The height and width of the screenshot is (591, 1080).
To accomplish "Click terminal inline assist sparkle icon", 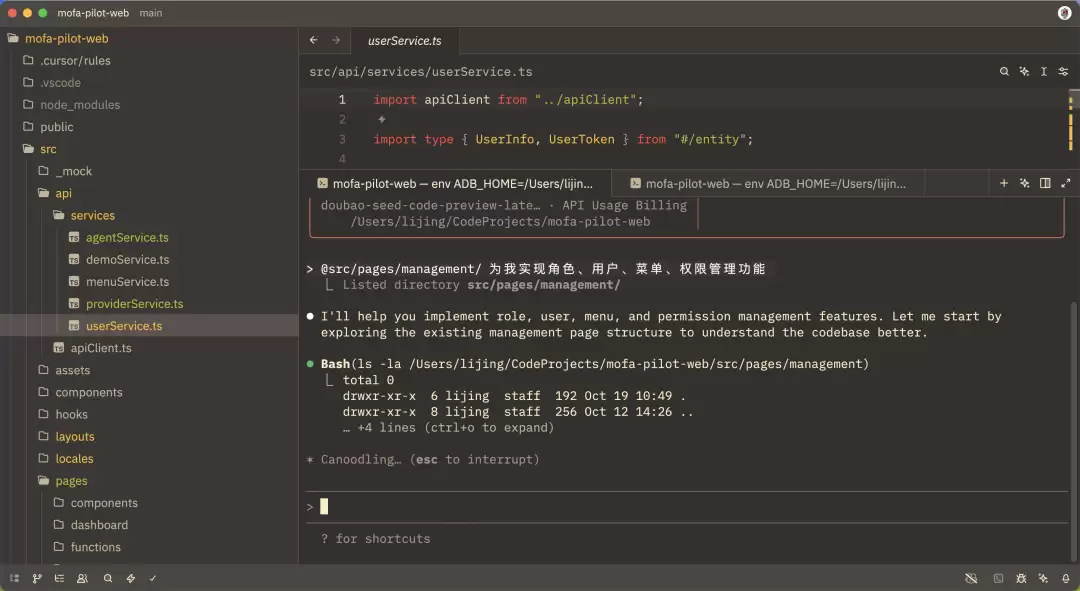I will coord(1025,183).
